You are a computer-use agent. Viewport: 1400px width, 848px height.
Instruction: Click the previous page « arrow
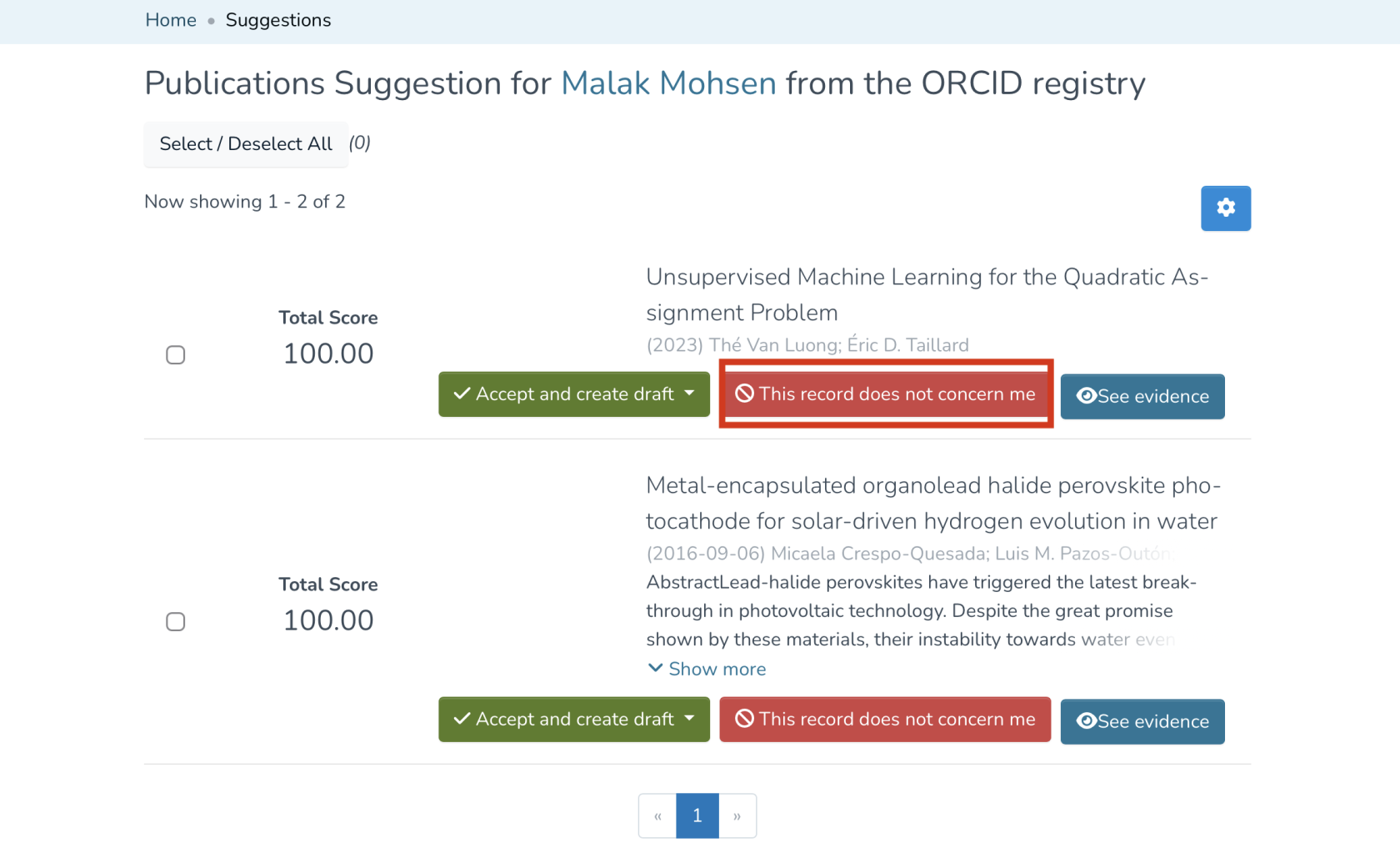[x=657, y=815]
